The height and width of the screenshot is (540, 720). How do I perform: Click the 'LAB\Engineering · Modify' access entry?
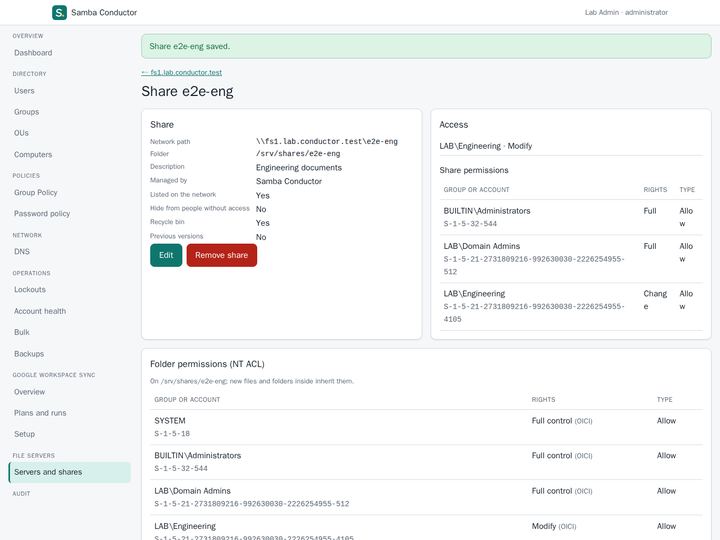(x=486, y=146)
